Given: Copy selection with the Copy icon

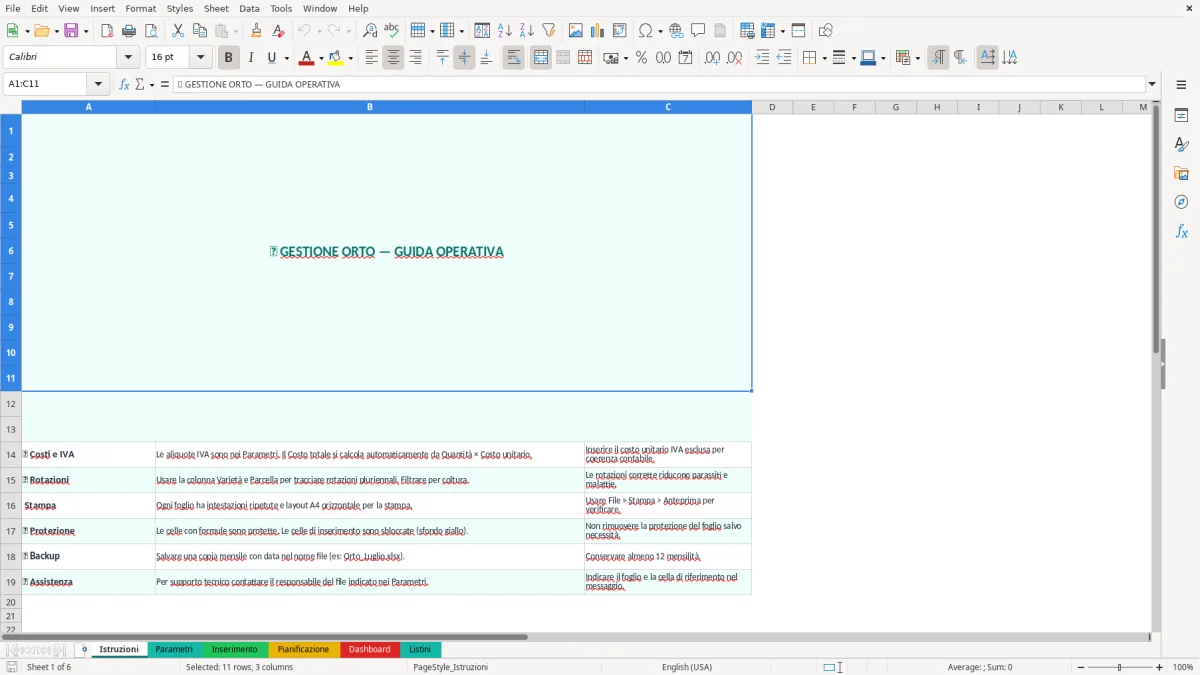Looking at the screenshot, I should [x=200, y=31].
